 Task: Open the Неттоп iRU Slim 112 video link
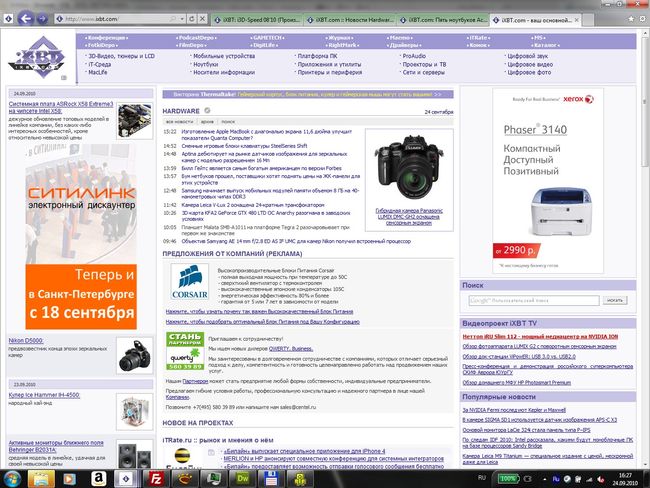coord(540,337)
